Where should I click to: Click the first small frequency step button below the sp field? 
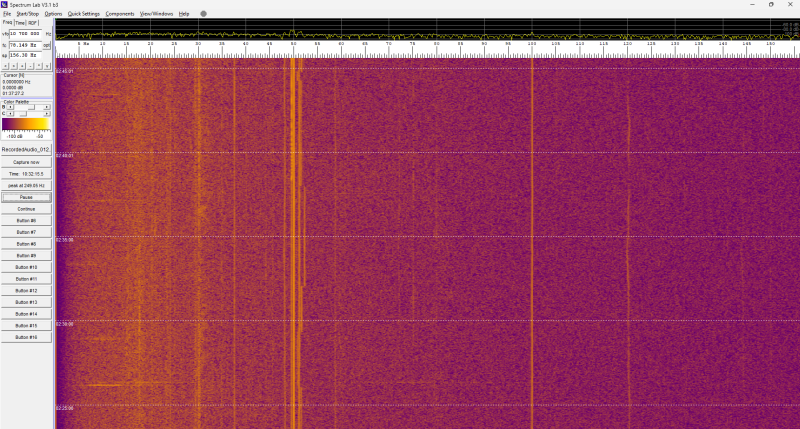pos(5,66)
